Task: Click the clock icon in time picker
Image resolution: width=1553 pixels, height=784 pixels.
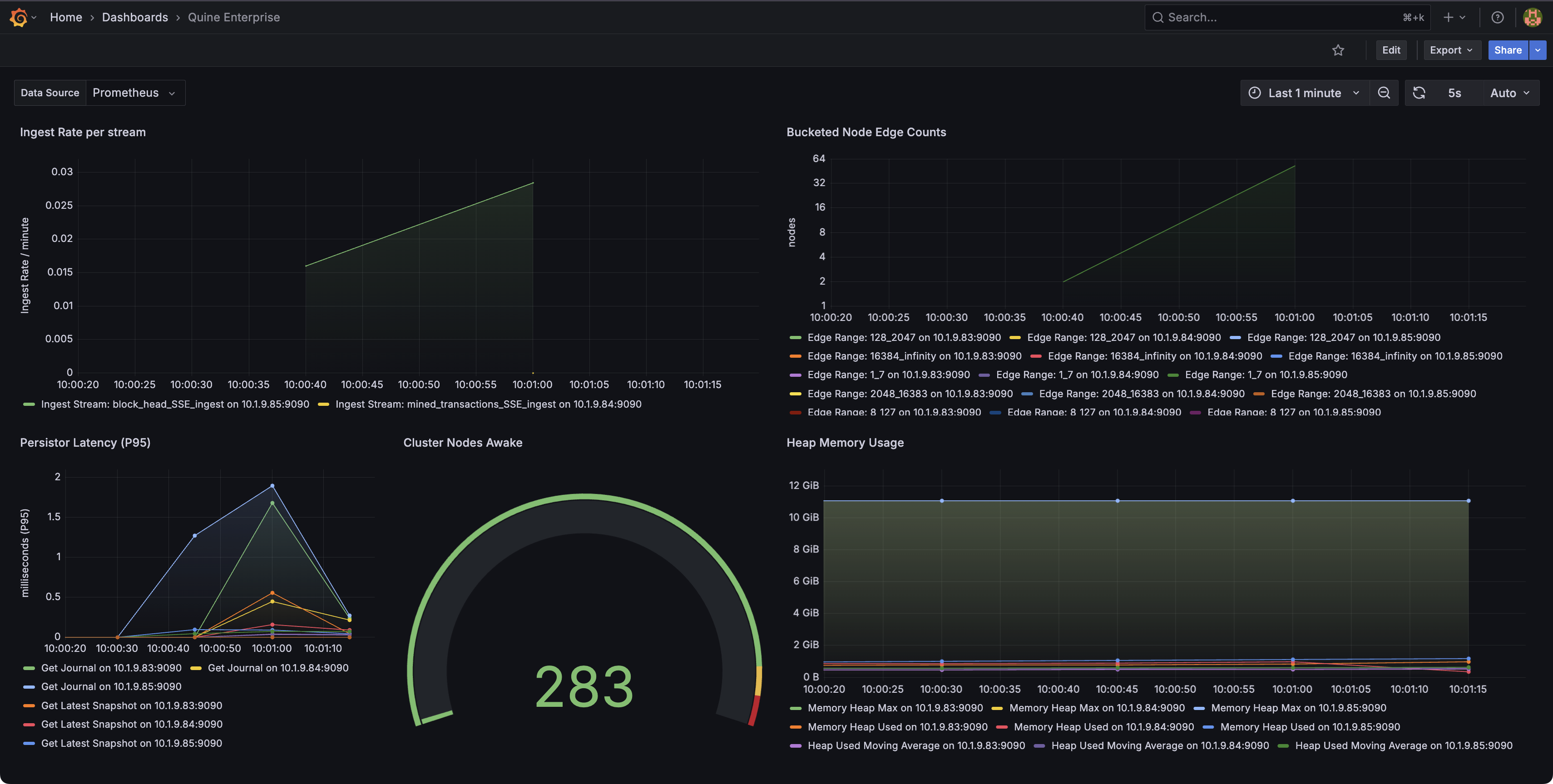Action: [1255, 93]
